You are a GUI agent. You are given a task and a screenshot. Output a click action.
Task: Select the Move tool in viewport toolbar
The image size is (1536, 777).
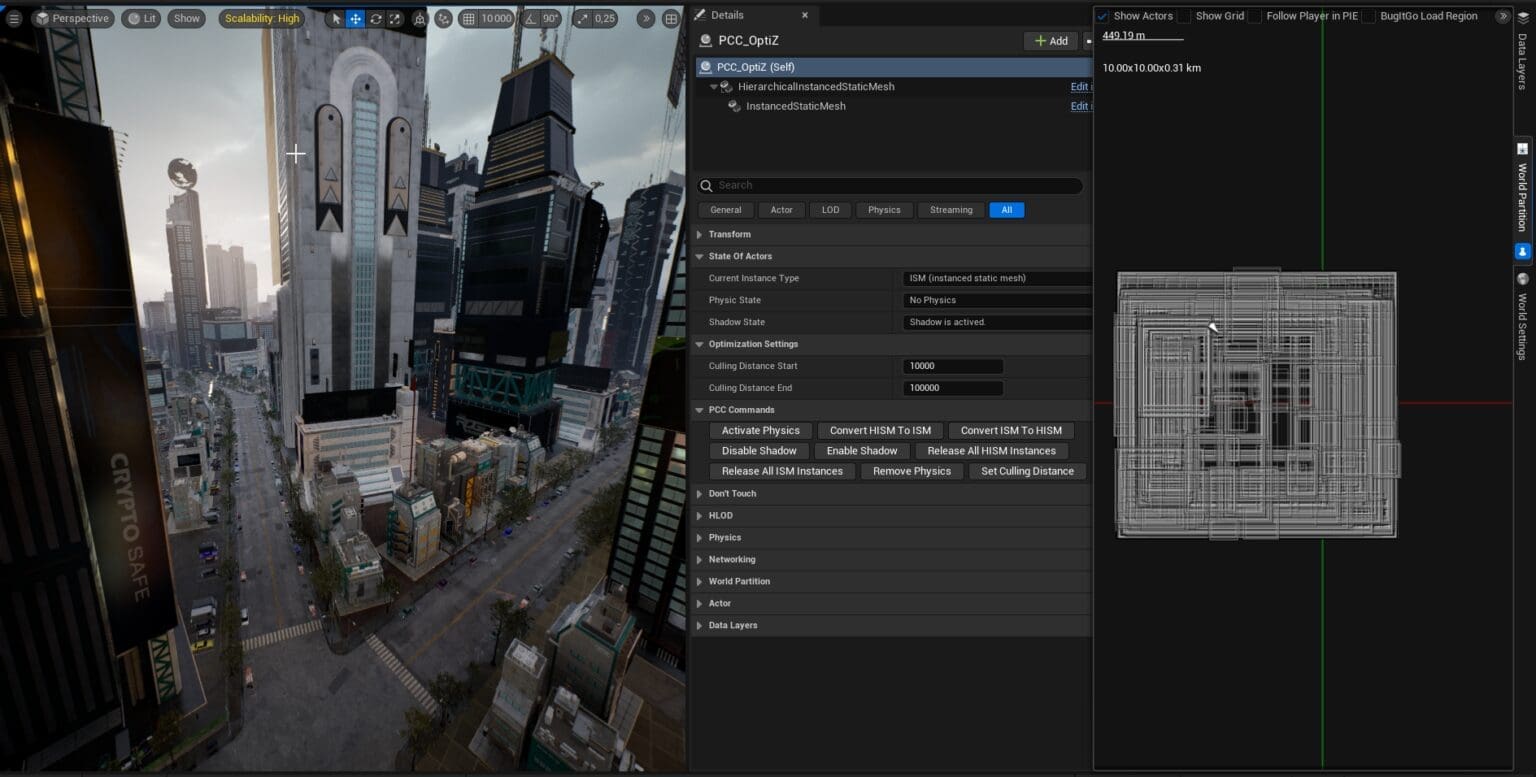coord(353,18)
